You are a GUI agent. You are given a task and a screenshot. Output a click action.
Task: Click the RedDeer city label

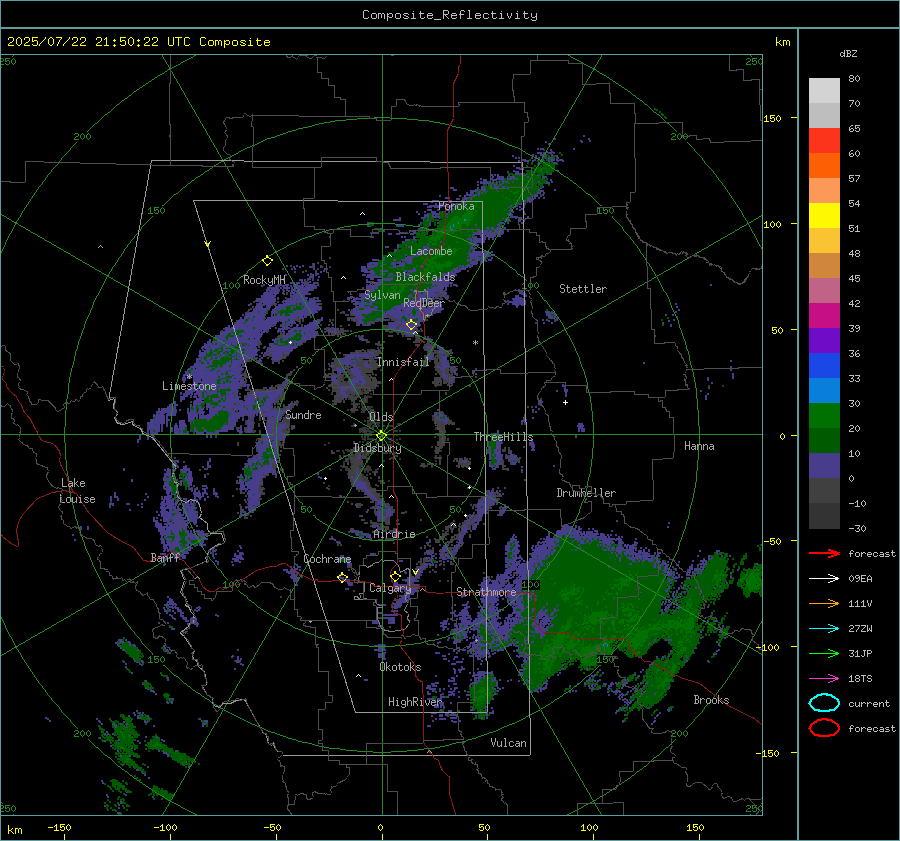(424, 303)
